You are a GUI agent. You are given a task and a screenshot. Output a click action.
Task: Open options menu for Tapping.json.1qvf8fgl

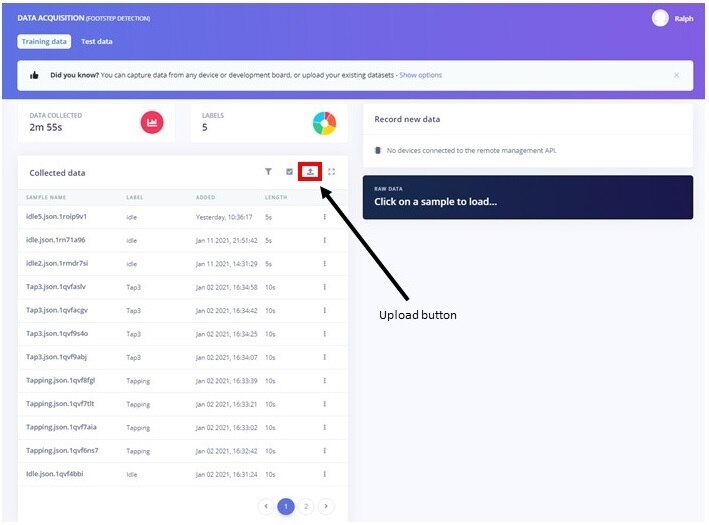click(325, 381)
